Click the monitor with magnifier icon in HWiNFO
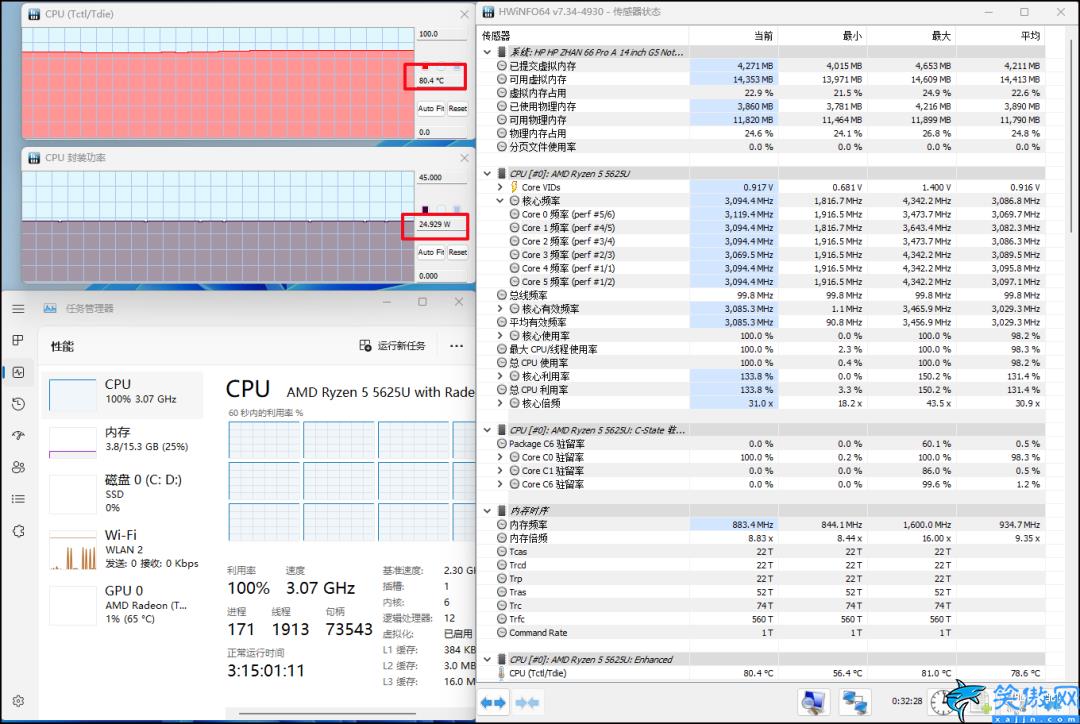This screenshot has height=724, width=1080. click(x=813, y=702)
